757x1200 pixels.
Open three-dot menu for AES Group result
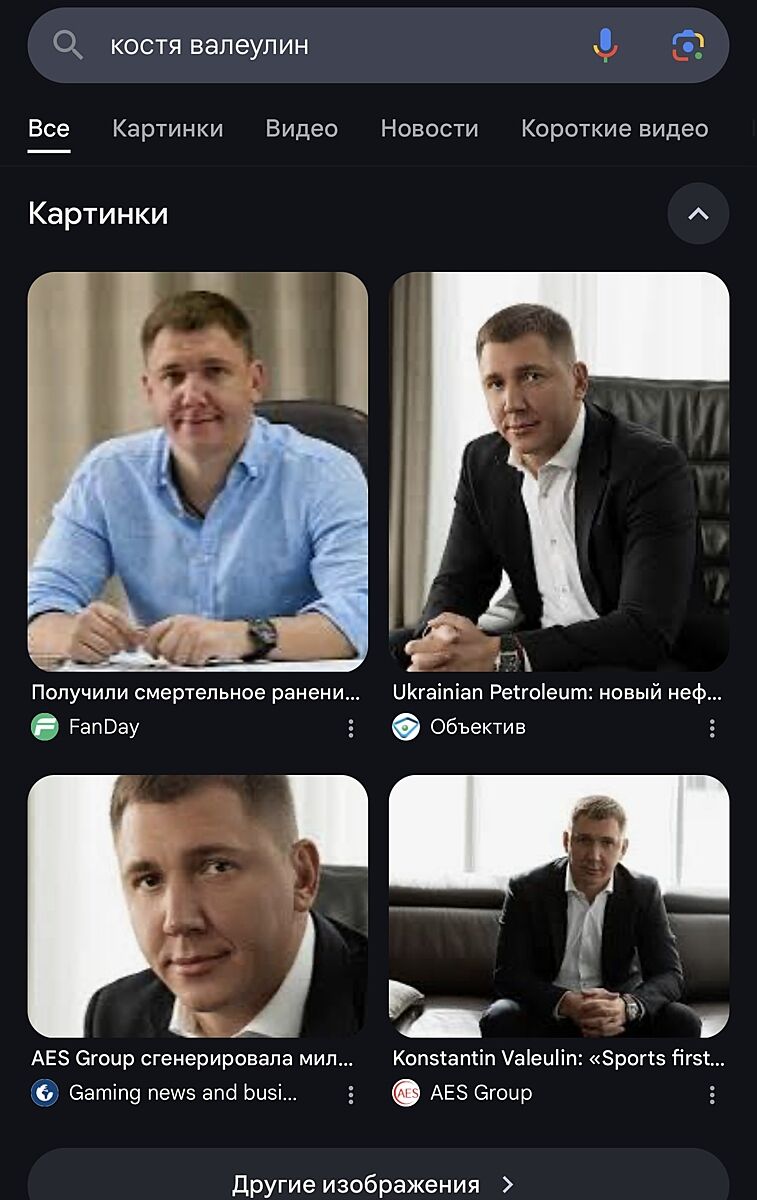tap(712, 1095)
